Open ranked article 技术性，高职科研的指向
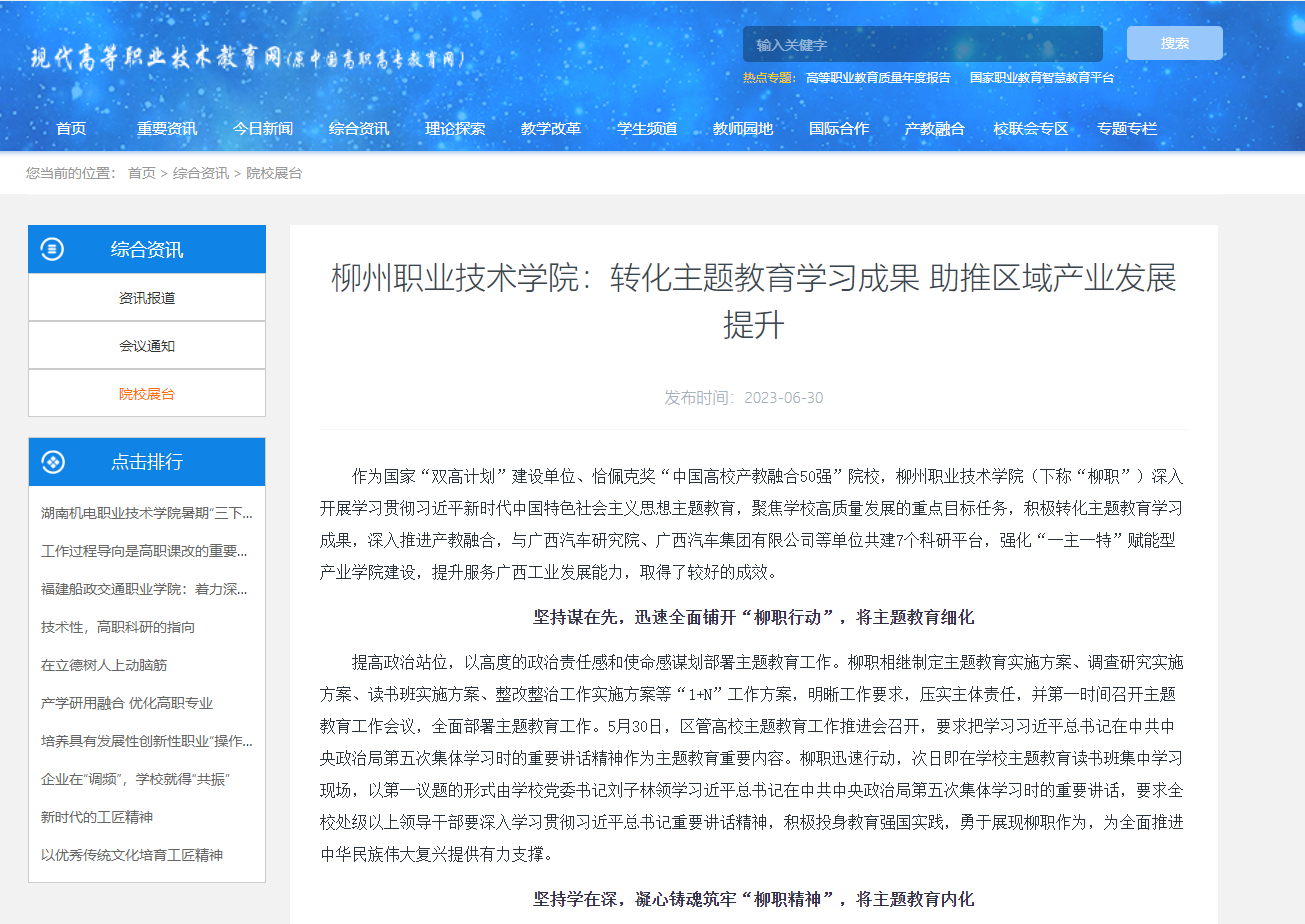Screen dimensions: 1305x924 click(118, 627)
